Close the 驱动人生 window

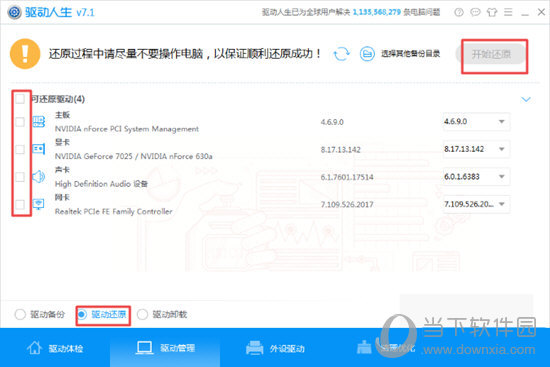(541, 12)
